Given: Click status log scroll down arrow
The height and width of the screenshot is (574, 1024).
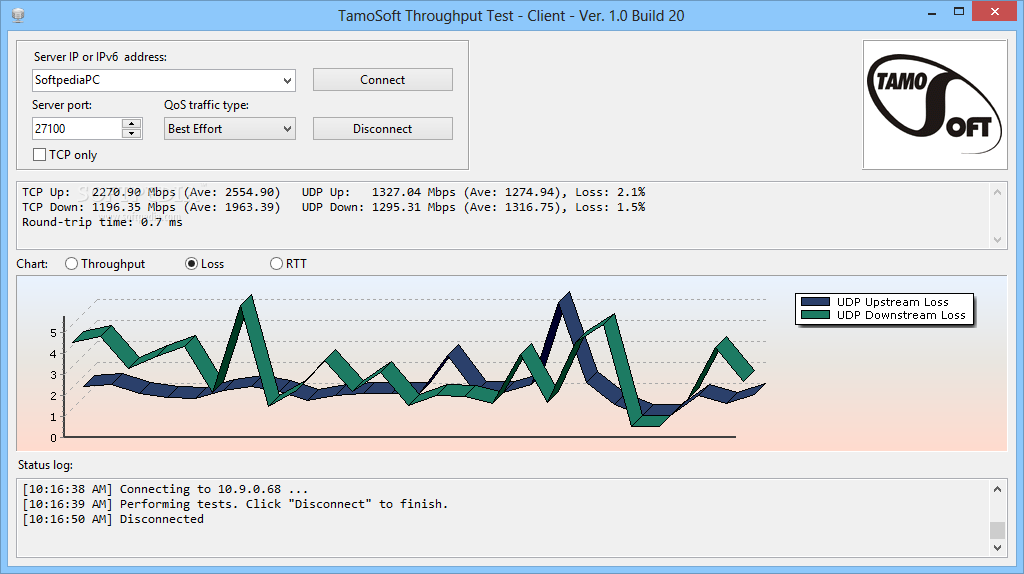Looking at the screenshot, I should pyautogui.click(x=997, y=548).
